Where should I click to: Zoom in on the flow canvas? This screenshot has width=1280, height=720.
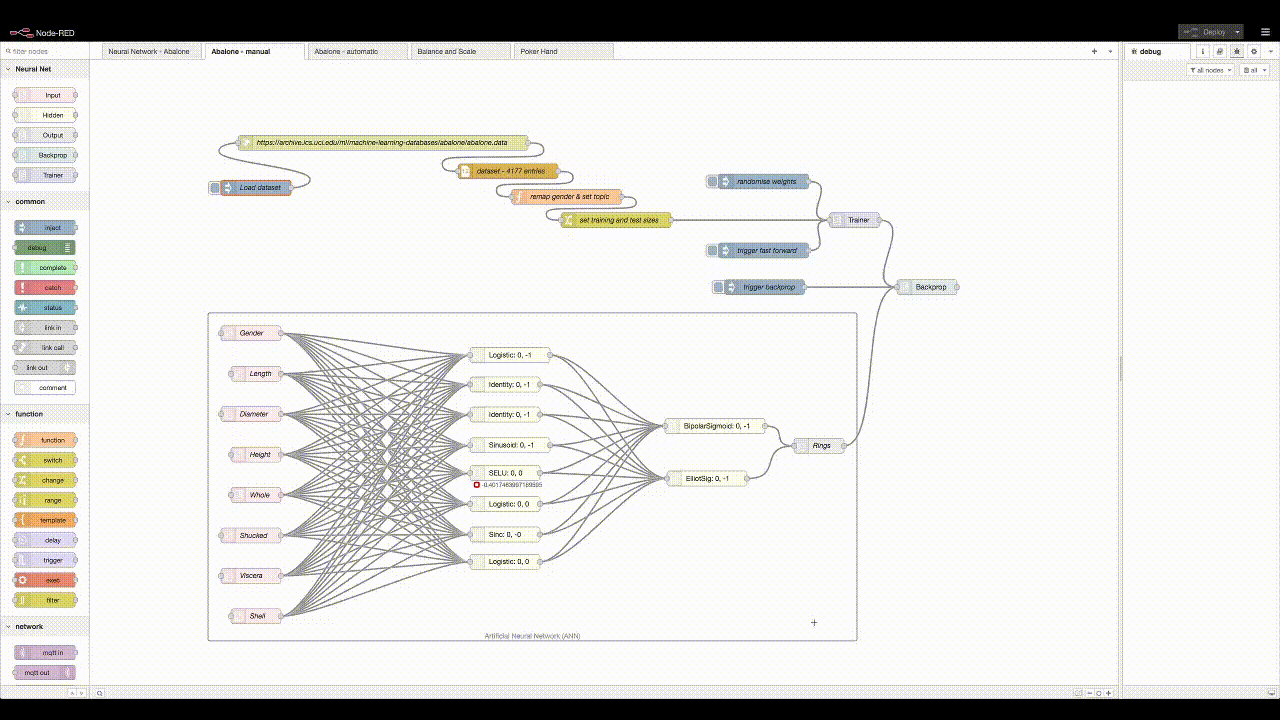point(1108,693)
